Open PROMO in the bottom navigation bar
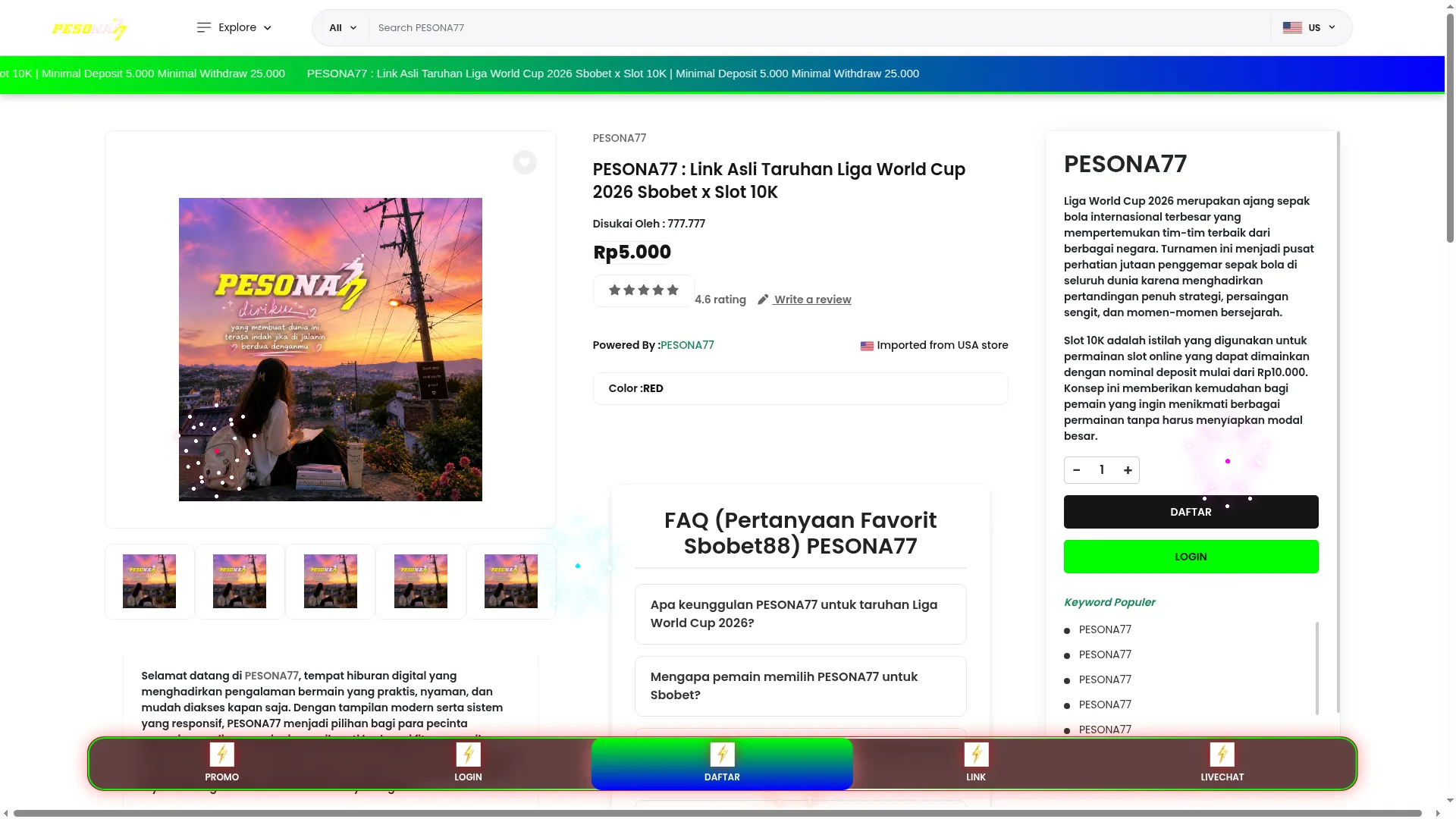The height and width of the screenshot is (819, 1456). pyautogui.click(x=221, y=764)
